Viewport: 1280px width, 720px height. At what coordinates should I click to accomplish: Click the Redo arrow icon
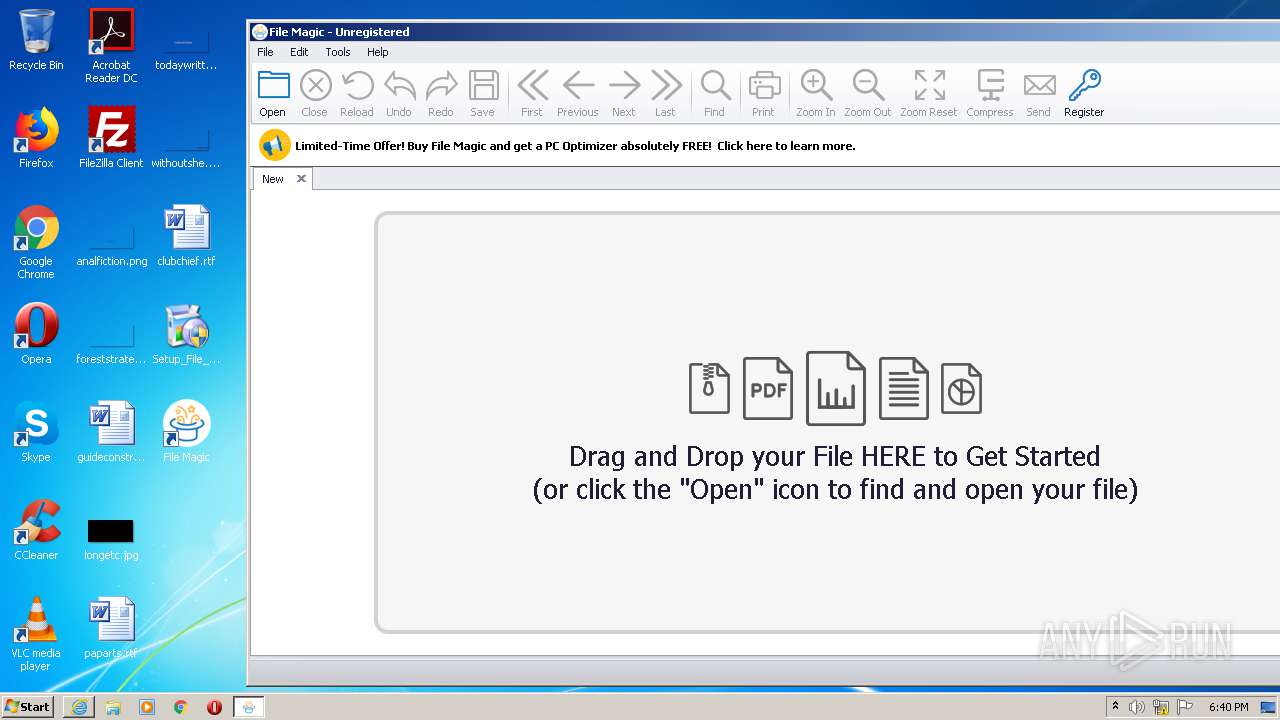tap(441, 87)
